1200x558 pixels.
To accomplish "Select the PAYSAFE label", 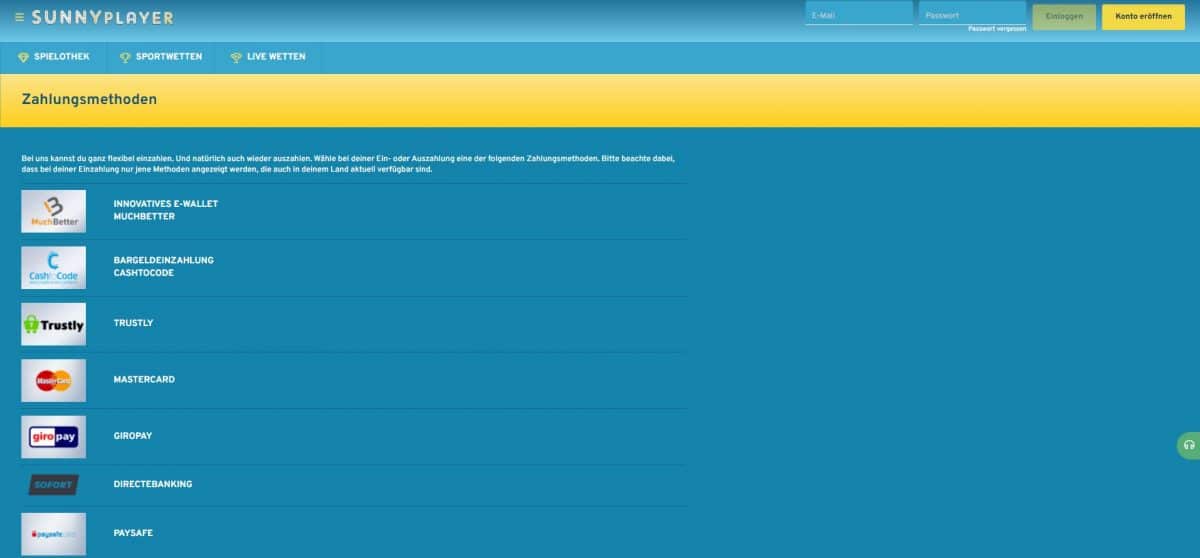I will tap(133, 533).
